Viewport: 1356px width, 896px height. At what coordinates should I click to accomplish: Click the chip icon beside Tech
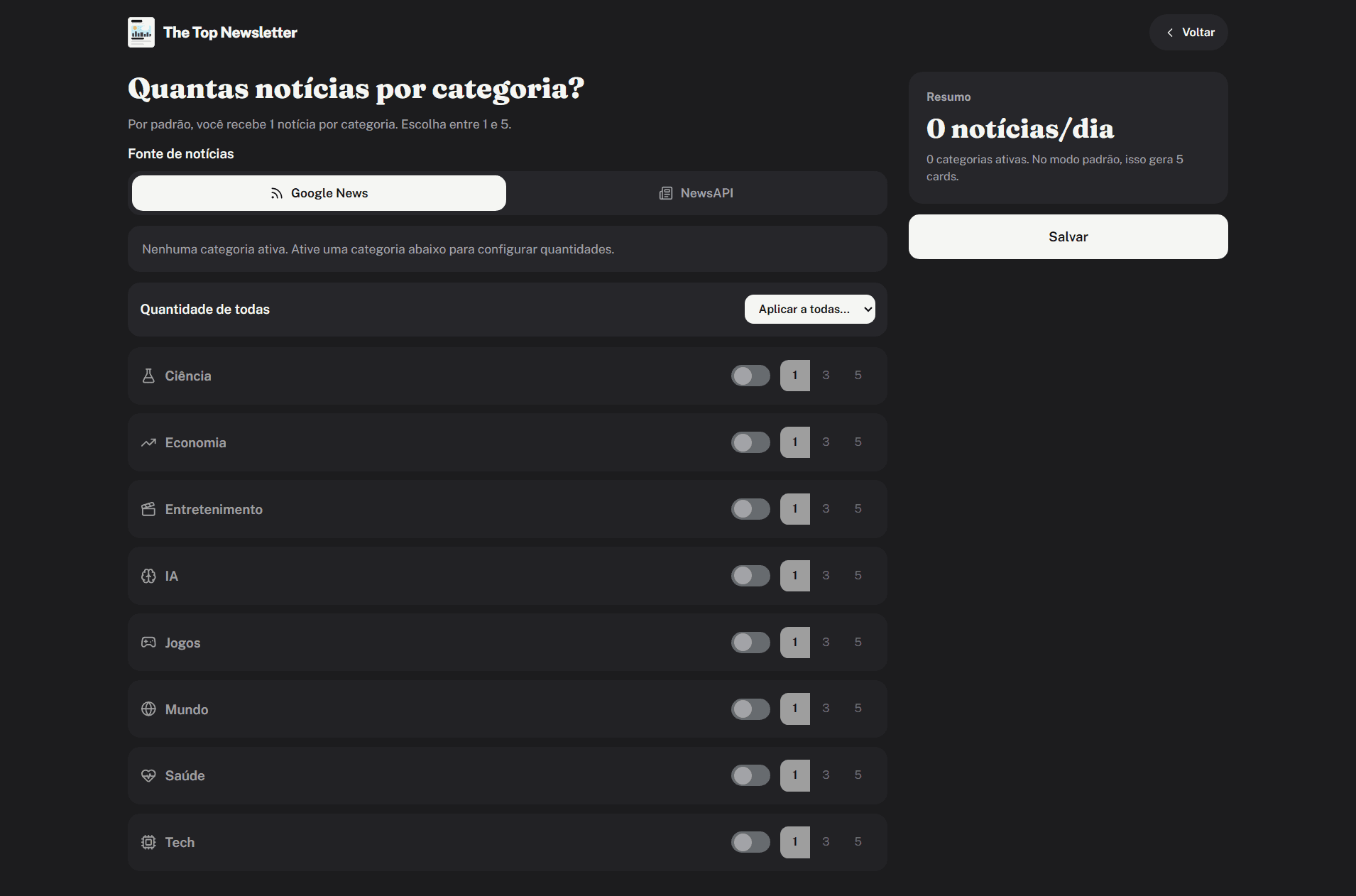148,842
